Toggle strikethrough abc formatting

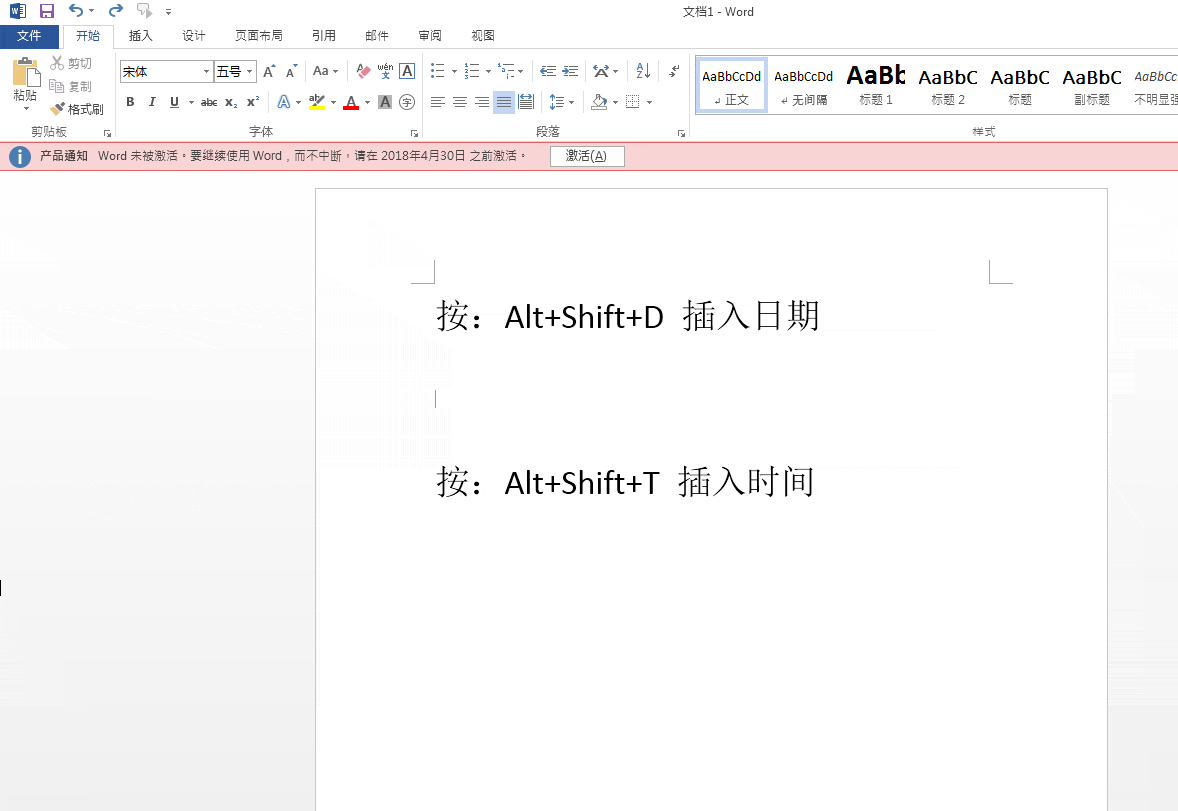click(x=209, y=102)
